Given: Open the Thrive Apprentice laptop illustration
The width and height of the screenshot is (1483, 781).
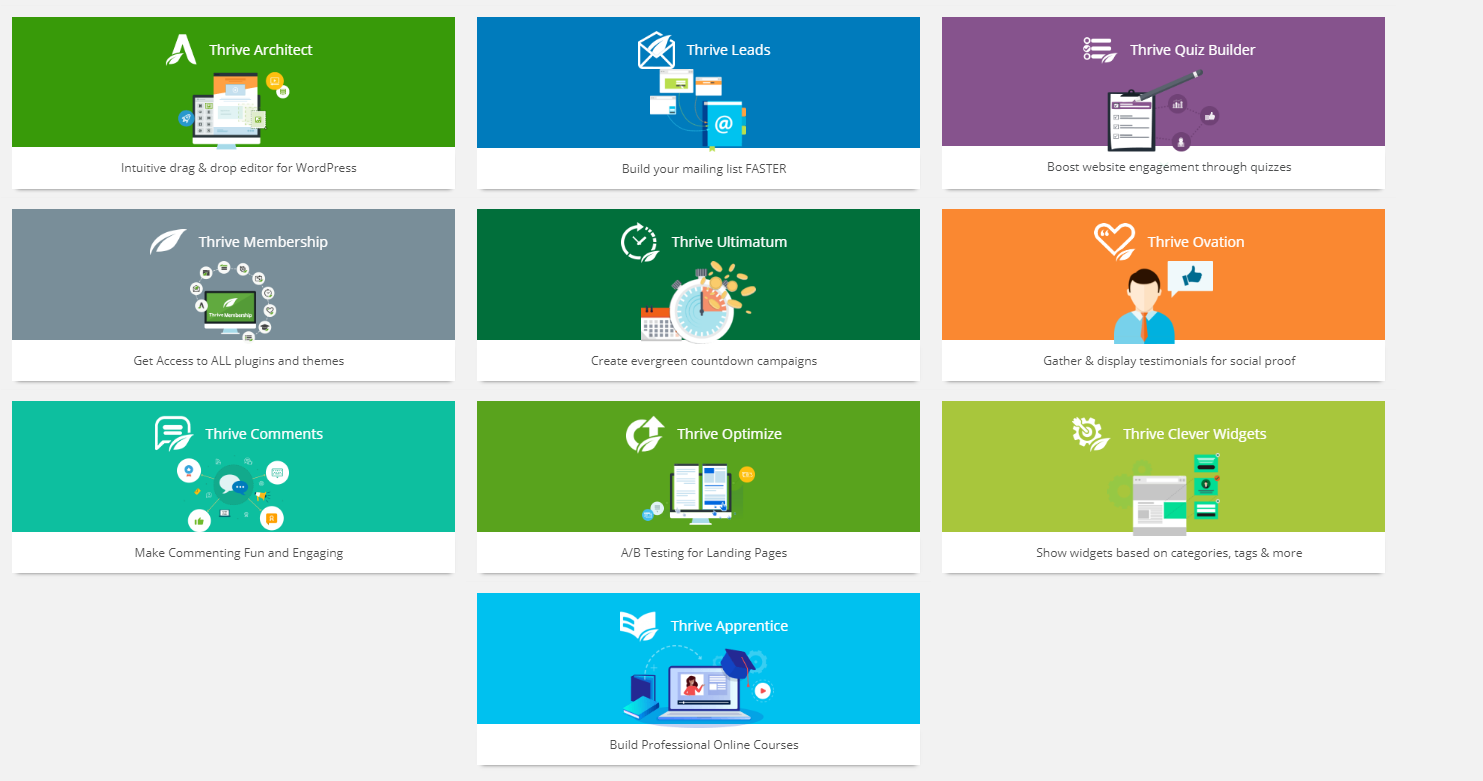Looking at the screenshot, I should pos(698,686).
